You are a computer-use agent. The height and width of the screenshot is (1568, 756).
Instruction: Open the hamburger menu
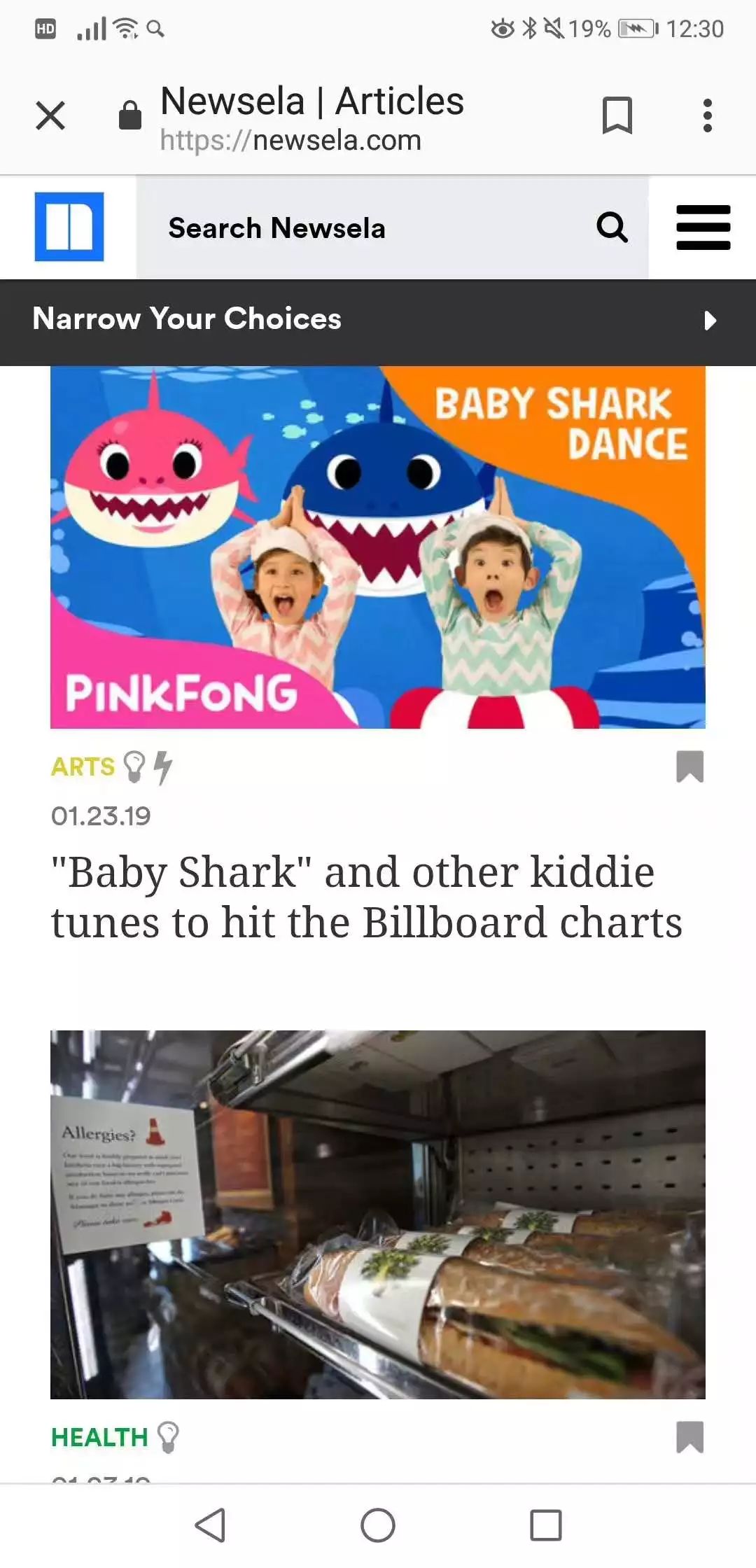click(x=703, y=227)
